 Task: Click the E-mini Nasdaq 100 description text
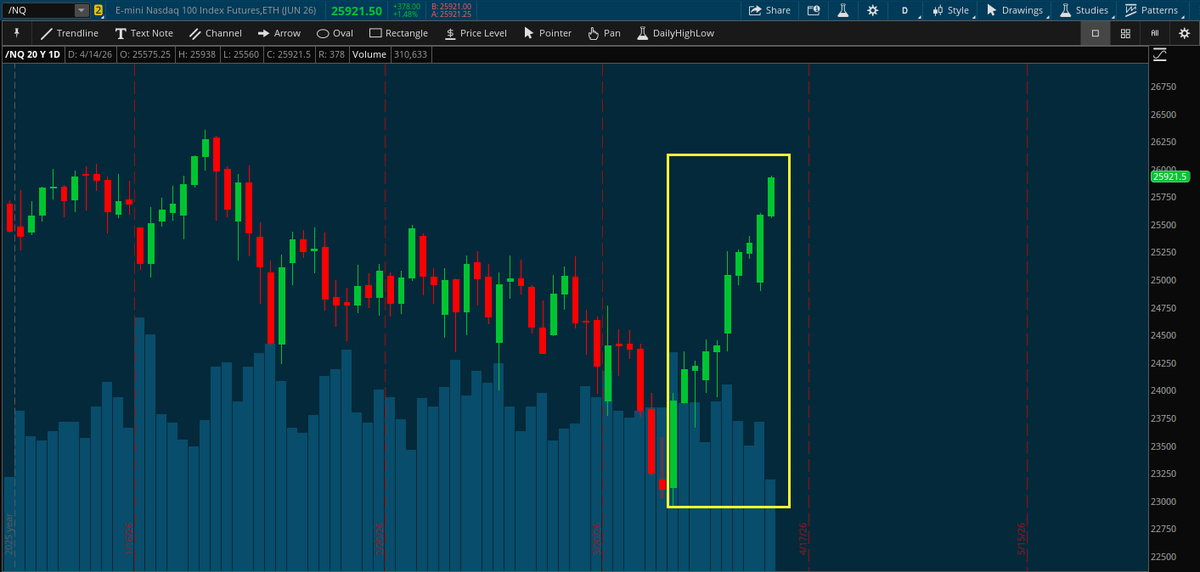[216, 10]
